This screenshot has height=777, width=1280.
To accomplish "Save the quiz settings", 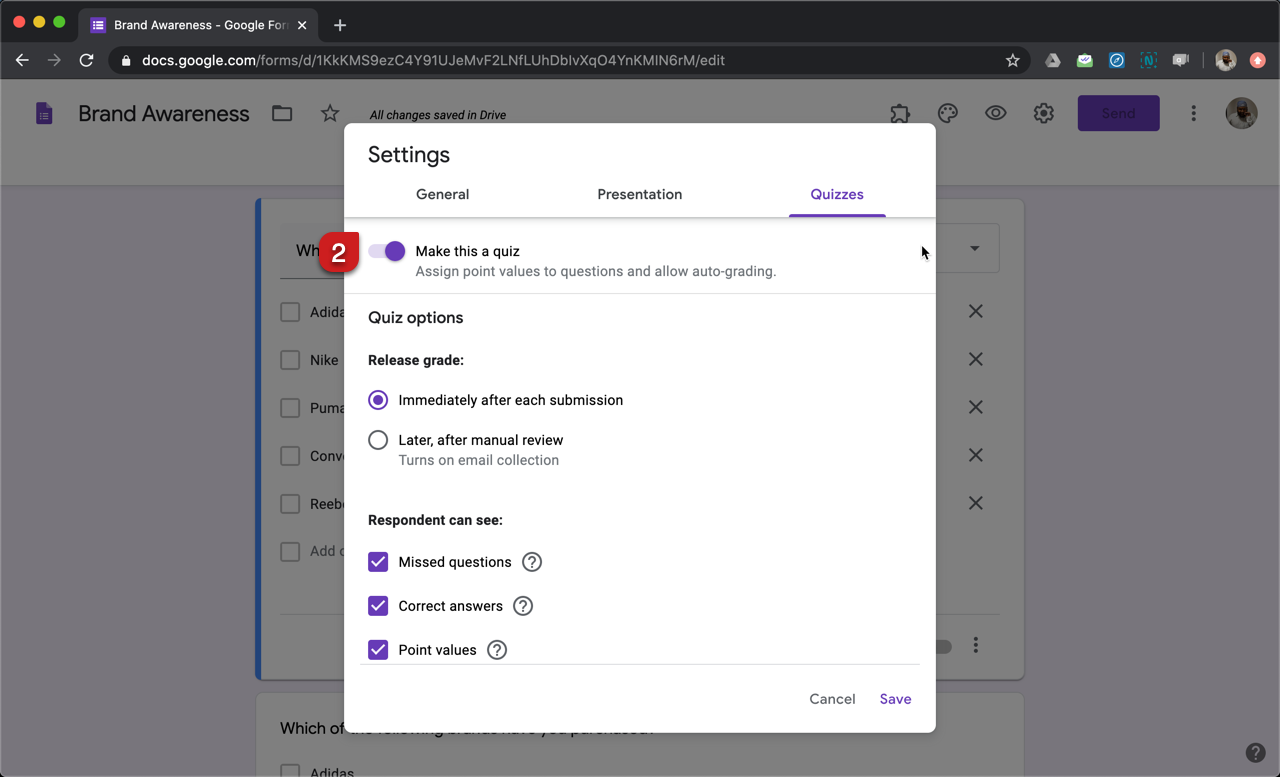I will 895,699.
